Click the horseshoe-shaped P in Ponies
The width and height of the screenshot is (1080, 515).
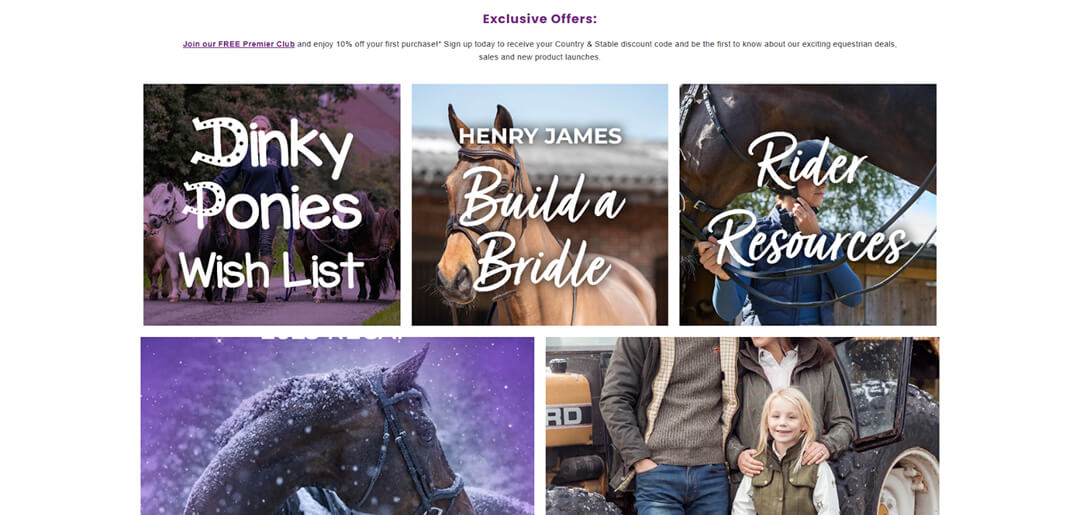[205, 204]
